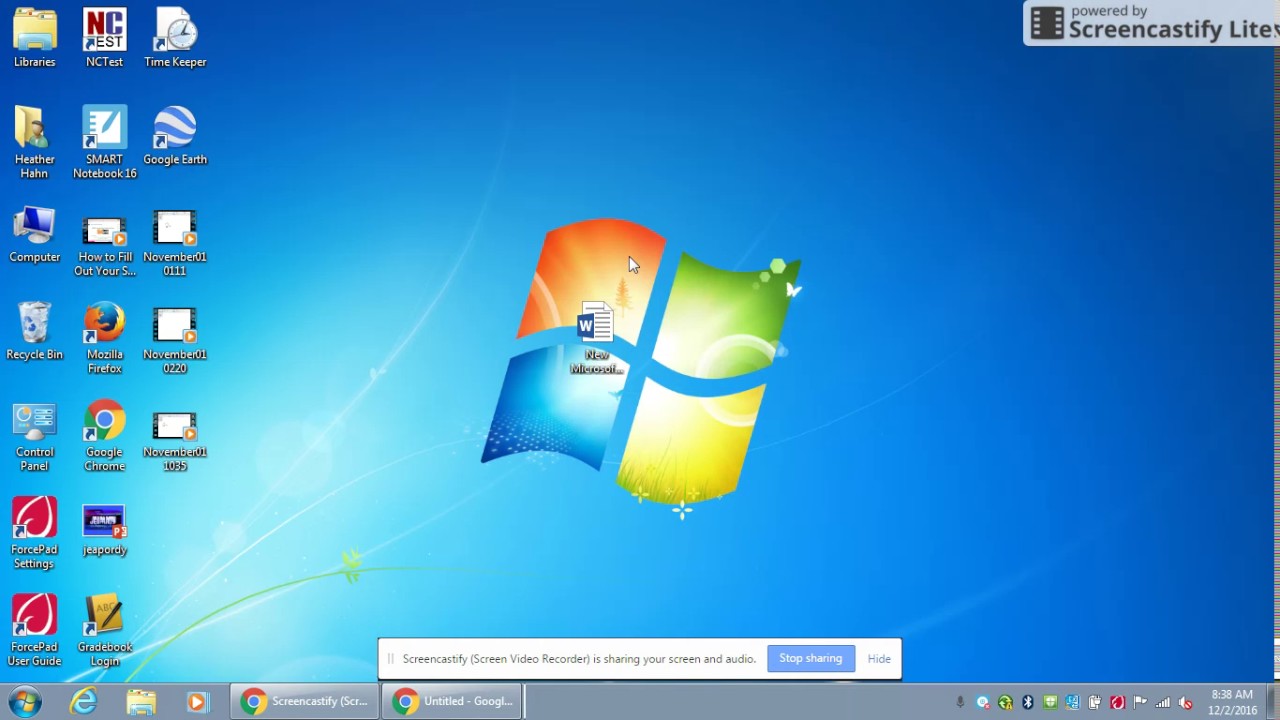The width and height of the screenshot is (1280, 720).
Task: Select the NCTest desktop shortcut
Action: 104,38
